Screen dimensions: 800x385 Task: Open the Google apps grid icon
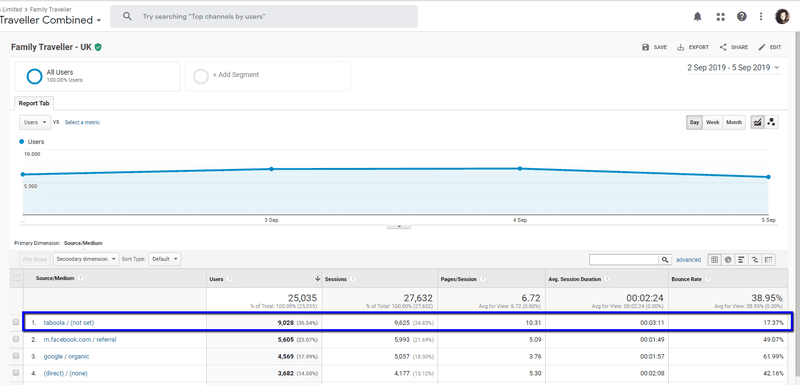pos(720,17)
